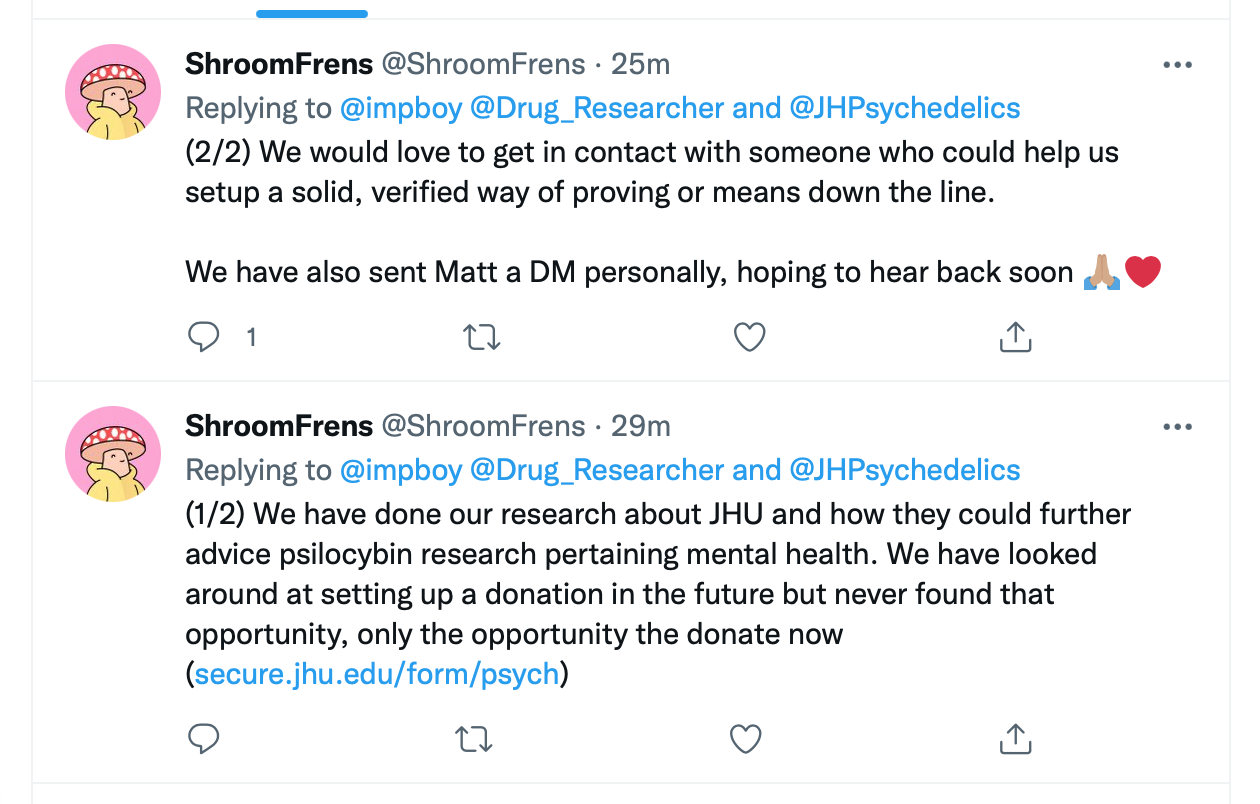Viewport: 1260px width, 804px height.
Task: Open ShroomFrens display name on 29m tweet
Action: click(279, 426)
